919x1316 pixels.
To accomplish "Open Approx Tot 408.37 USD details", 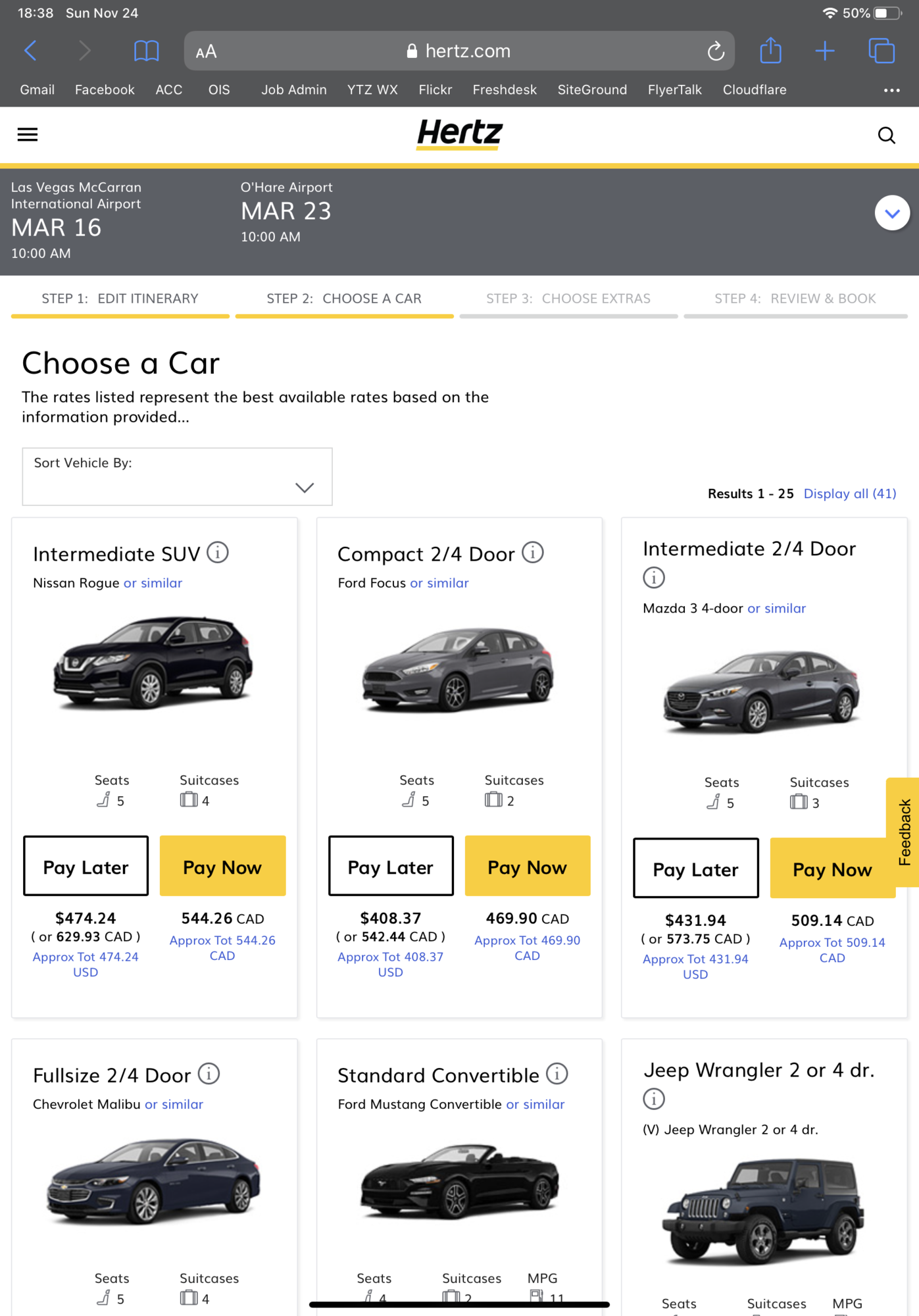I will coord(391,965).
